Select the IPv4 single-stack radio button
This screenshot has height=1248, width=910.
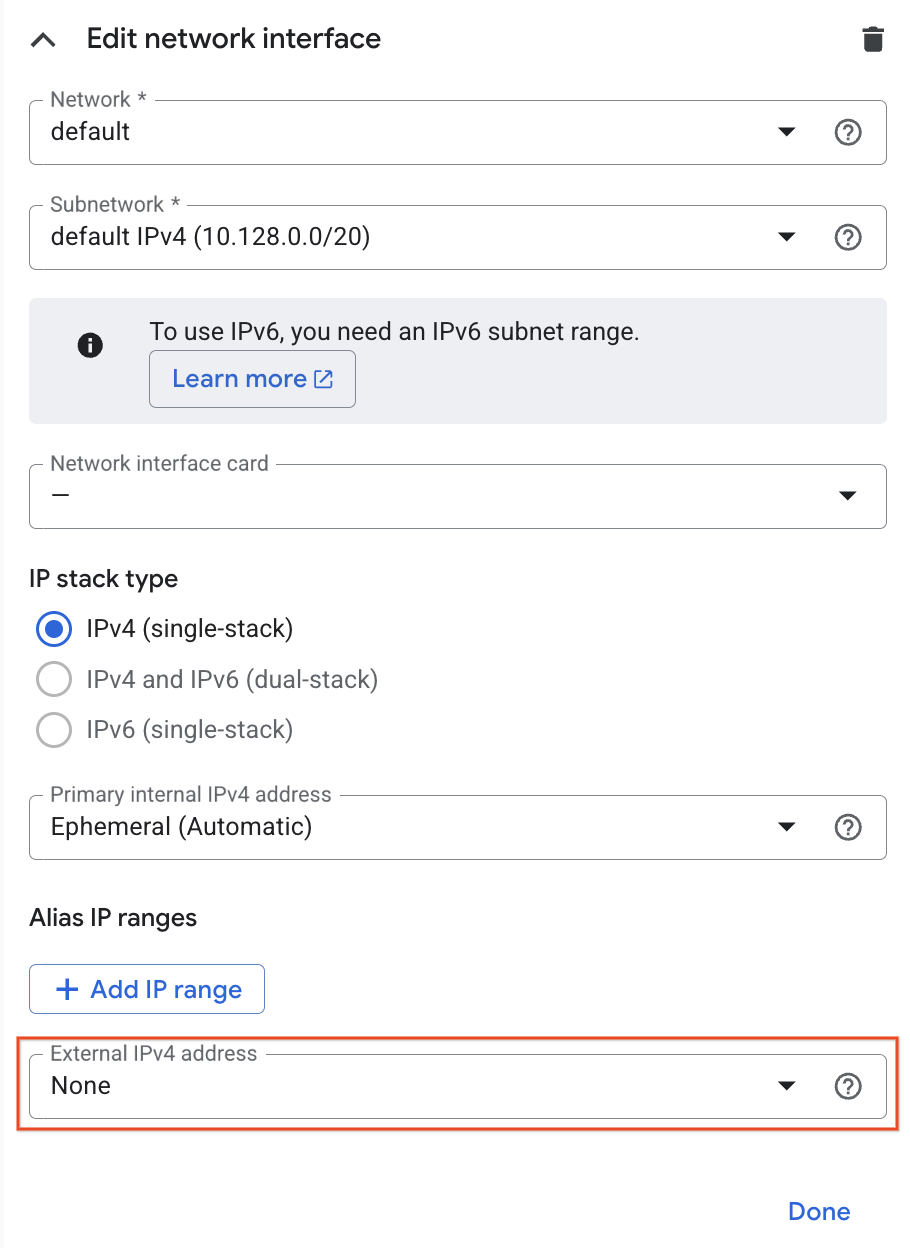[x=53, y=629]
